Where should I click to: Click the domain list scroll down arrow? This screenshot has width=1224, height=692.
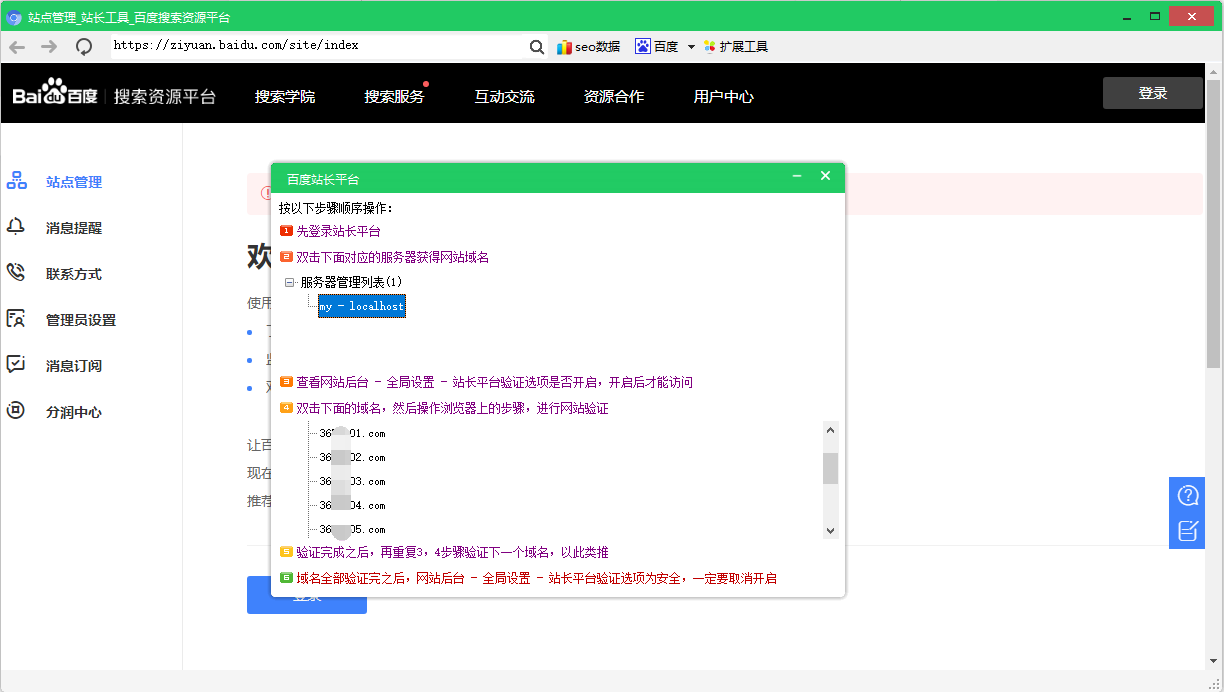pyautogui.click(x=830, y=531)
